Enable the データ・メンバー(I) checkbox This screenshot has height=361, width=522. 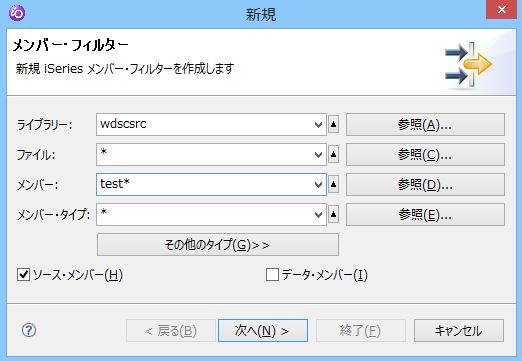tap(272, 275)
